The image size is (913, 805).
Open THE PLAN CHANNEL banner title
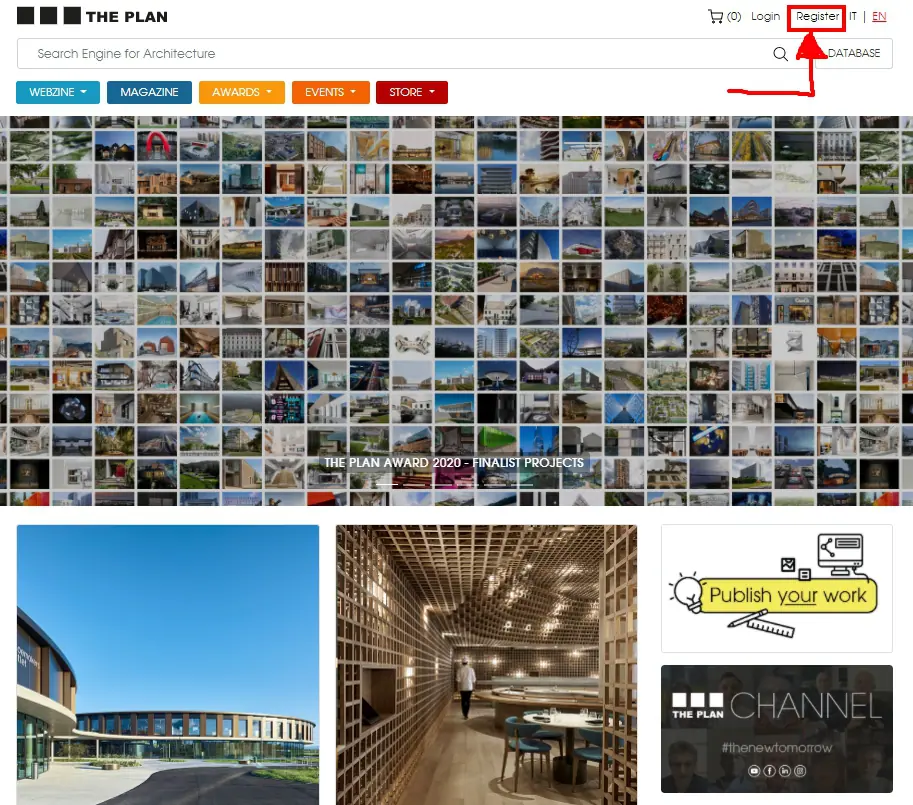click(777, 706)
